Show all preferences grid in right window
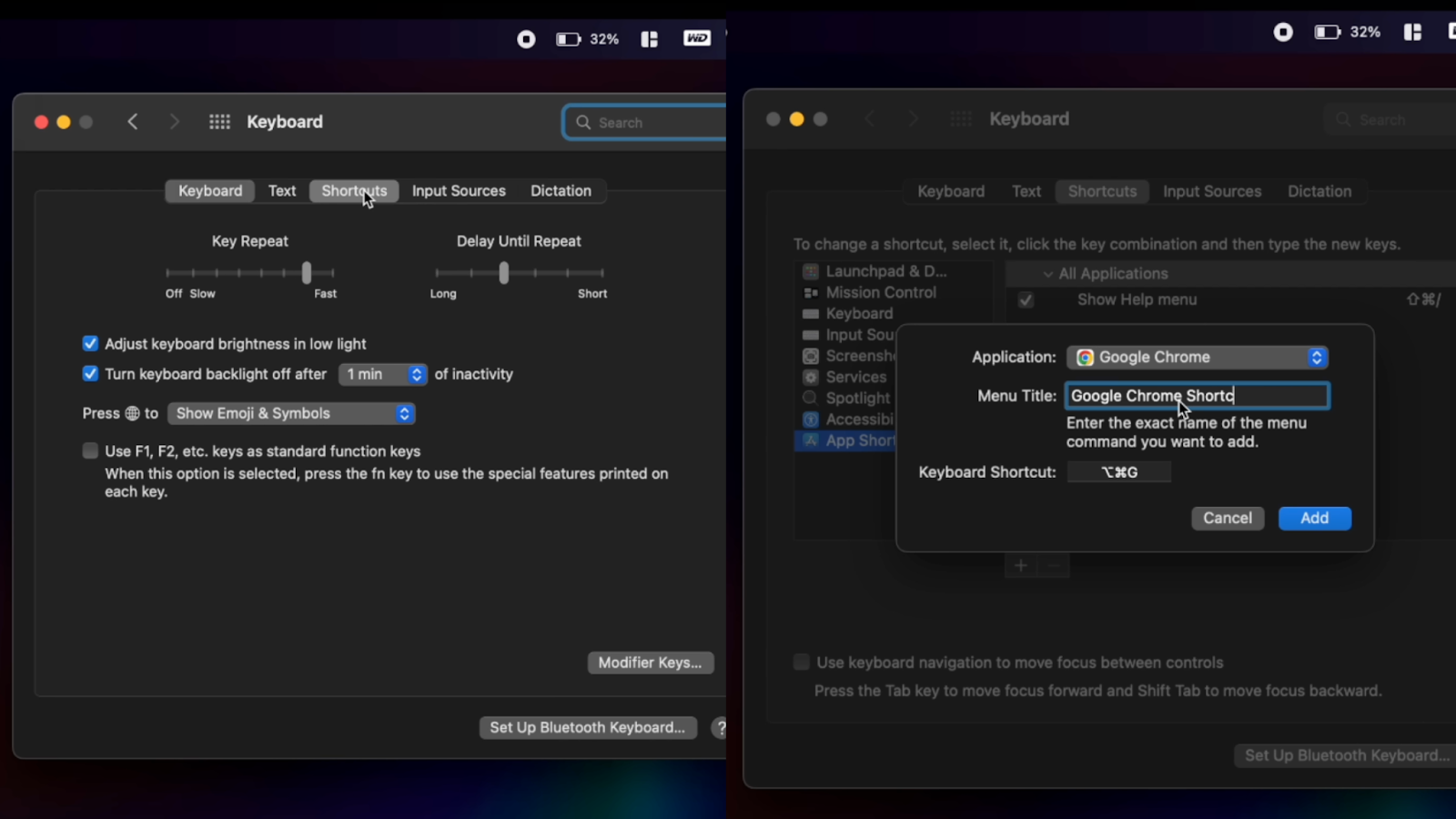This screenshot has height=819, width=1456. pyautogui.click(x=961, y=119)
